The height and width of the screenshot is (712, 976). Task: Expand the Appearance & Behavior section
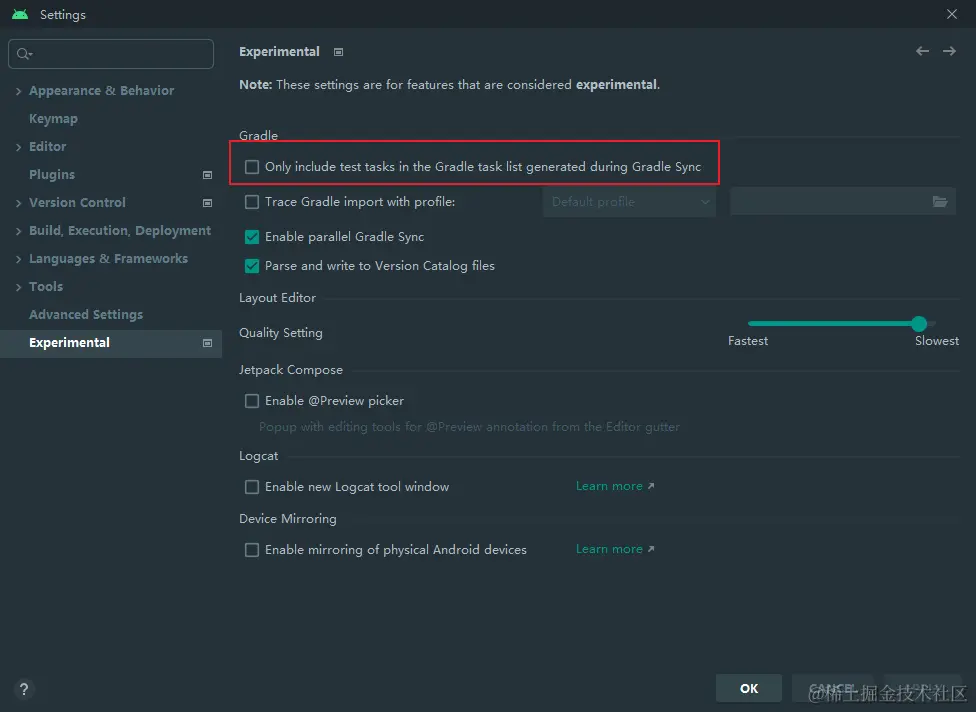tap(18, 91)
